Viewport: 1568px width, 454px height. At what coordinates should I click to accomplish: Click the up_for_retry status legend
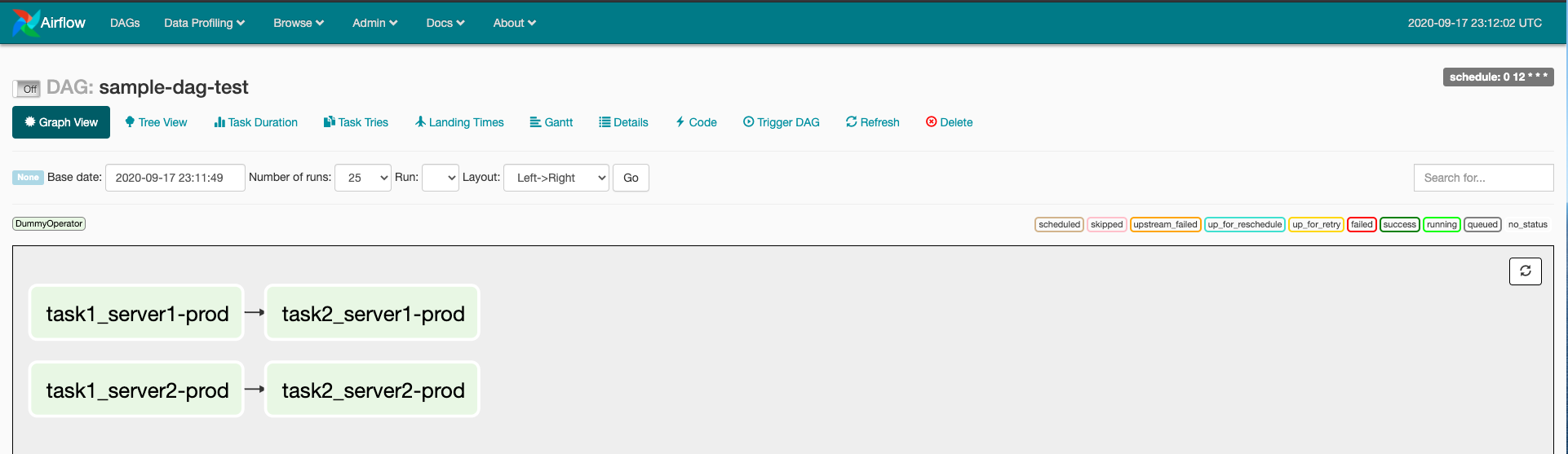click(1316, 224)
